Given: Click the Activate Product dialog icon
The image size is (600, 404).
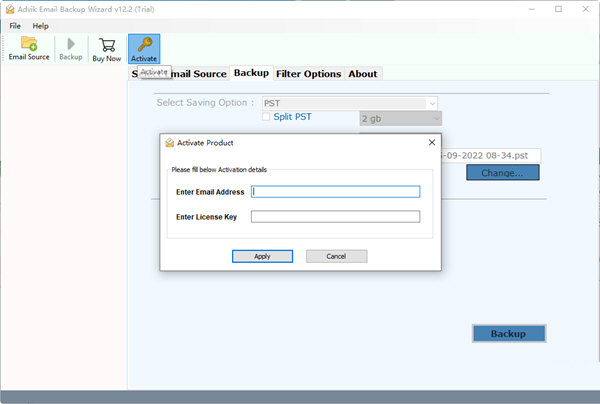Looking at the screenshot, I should (x=170, y=143).
